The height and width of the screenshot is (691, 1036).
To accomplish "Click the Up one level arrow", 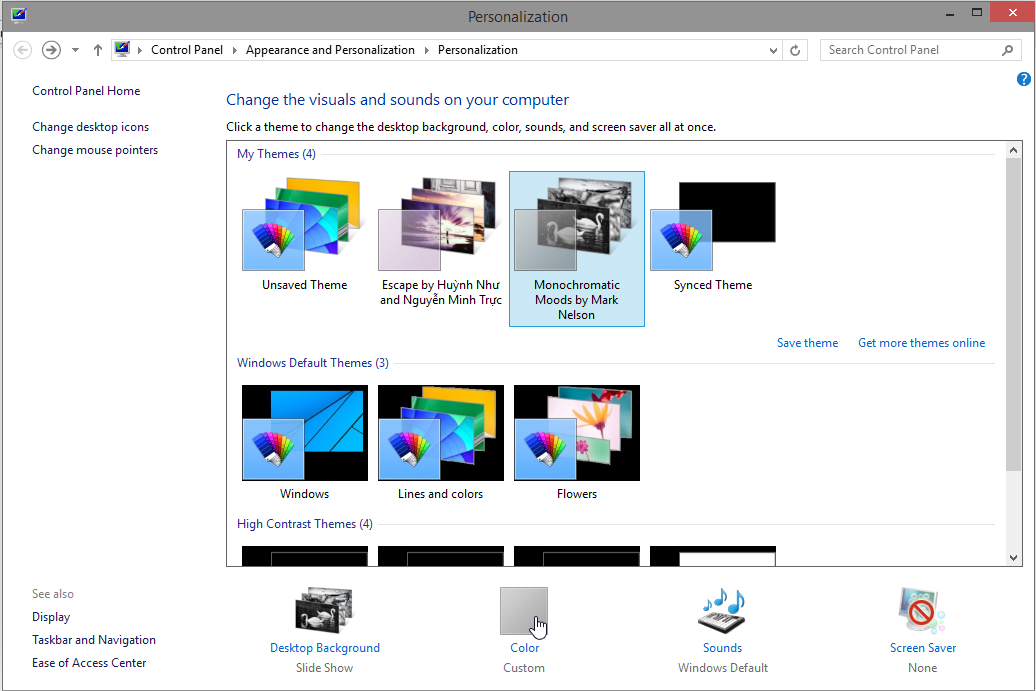I will tap(98, 50).
